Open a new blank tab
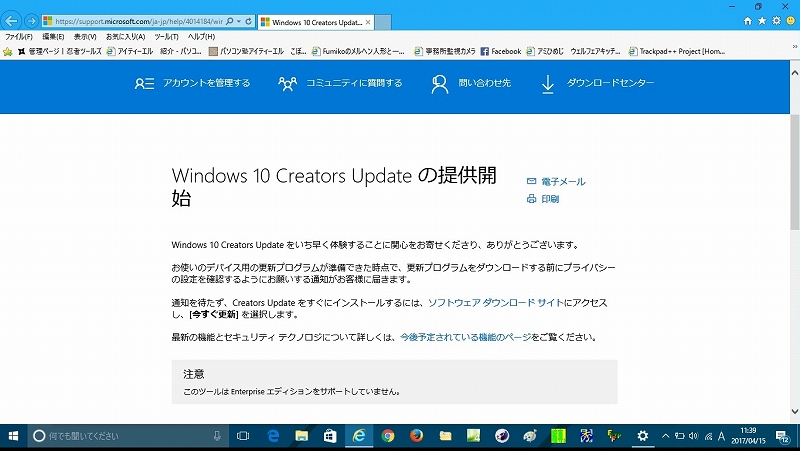800x451 pixels. click(383, 22)
